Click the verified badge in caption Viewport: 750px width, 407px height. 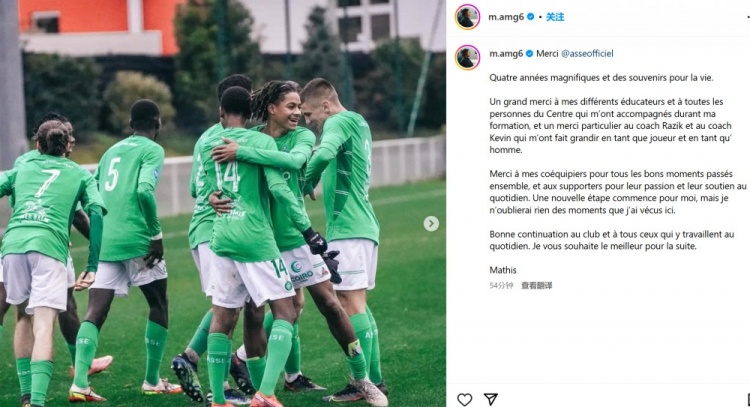[529, 54]
